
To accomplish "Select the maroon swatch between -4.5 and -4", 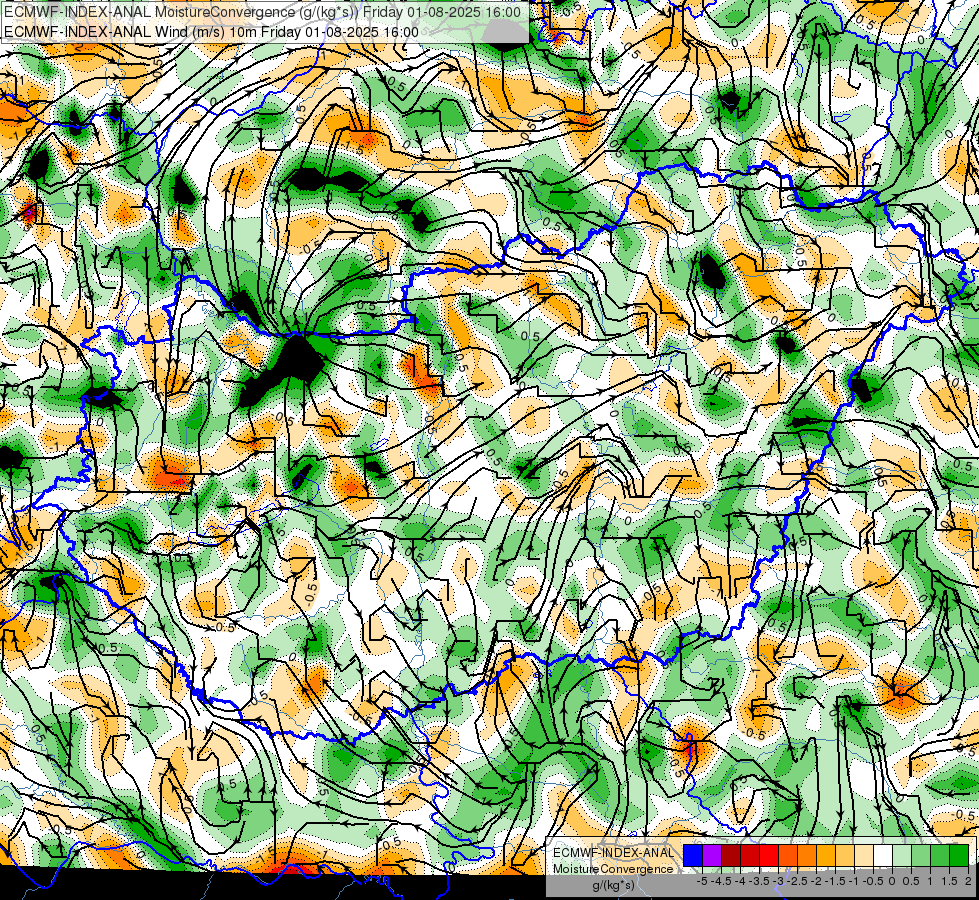I will point(731,855).
